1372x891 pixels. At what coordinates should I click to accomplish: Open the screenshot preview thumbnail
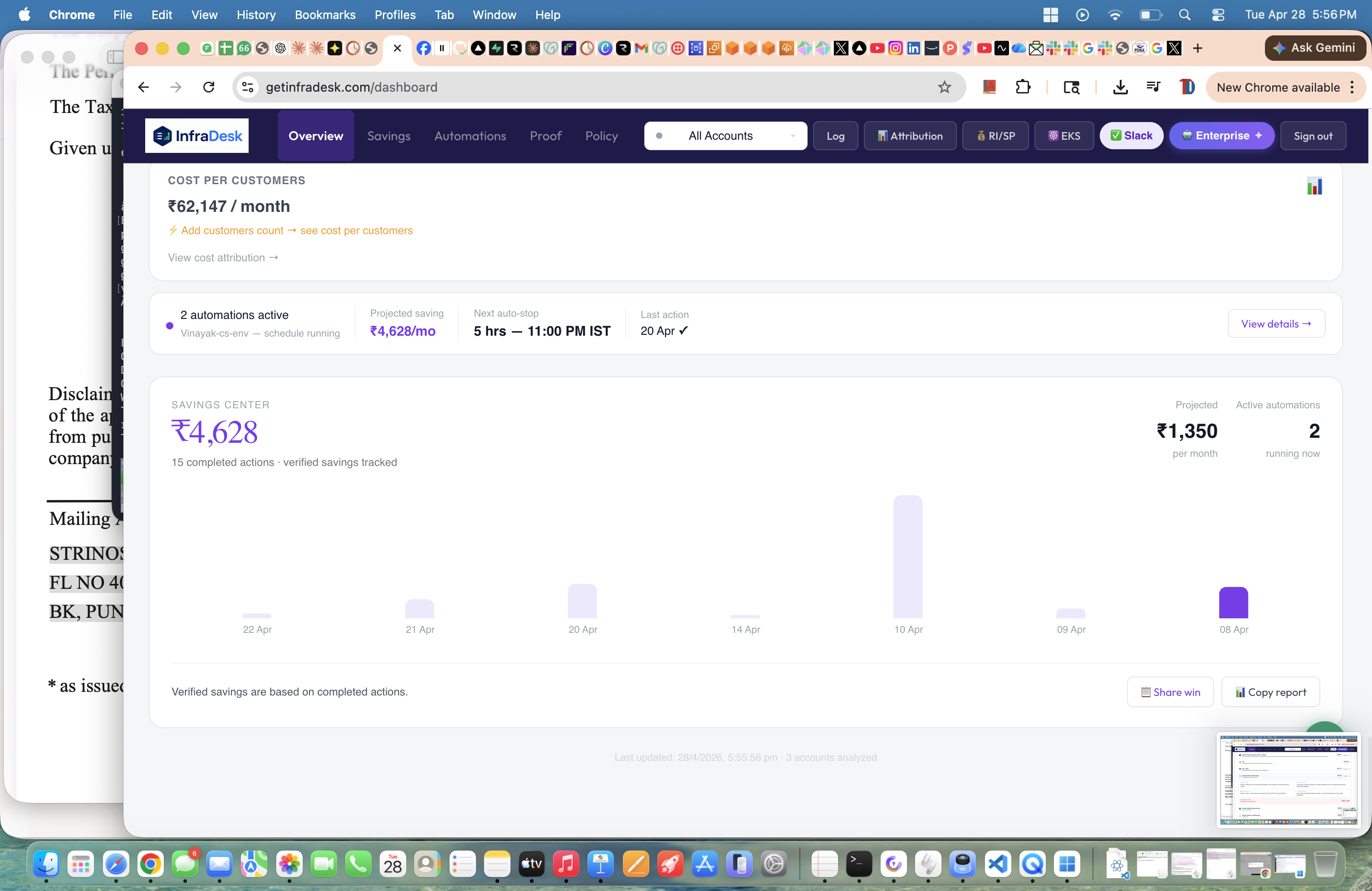coord(1289,780)
